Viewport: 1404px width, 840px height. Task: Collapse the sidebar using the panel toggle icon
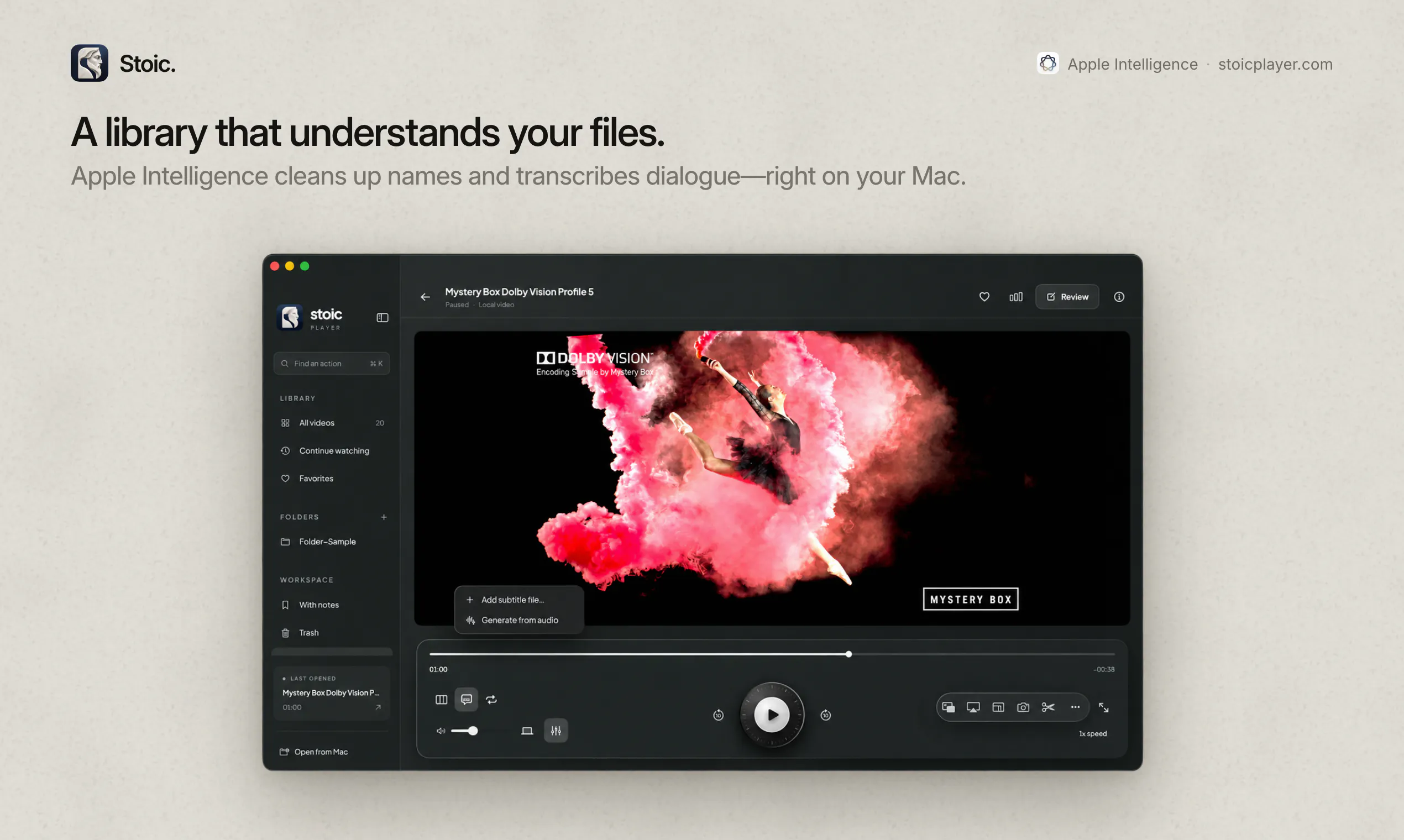coord(383,318)
